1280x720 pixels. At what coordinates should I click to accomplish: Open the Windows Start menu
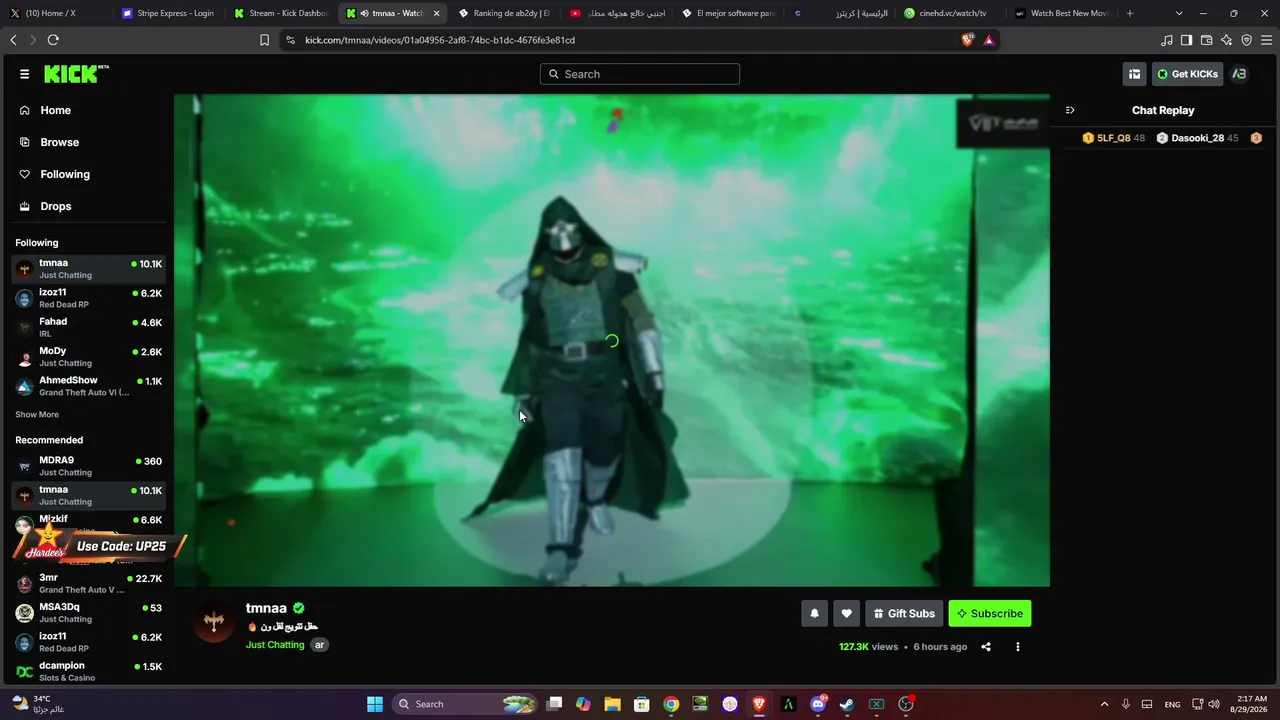[375, 704]
